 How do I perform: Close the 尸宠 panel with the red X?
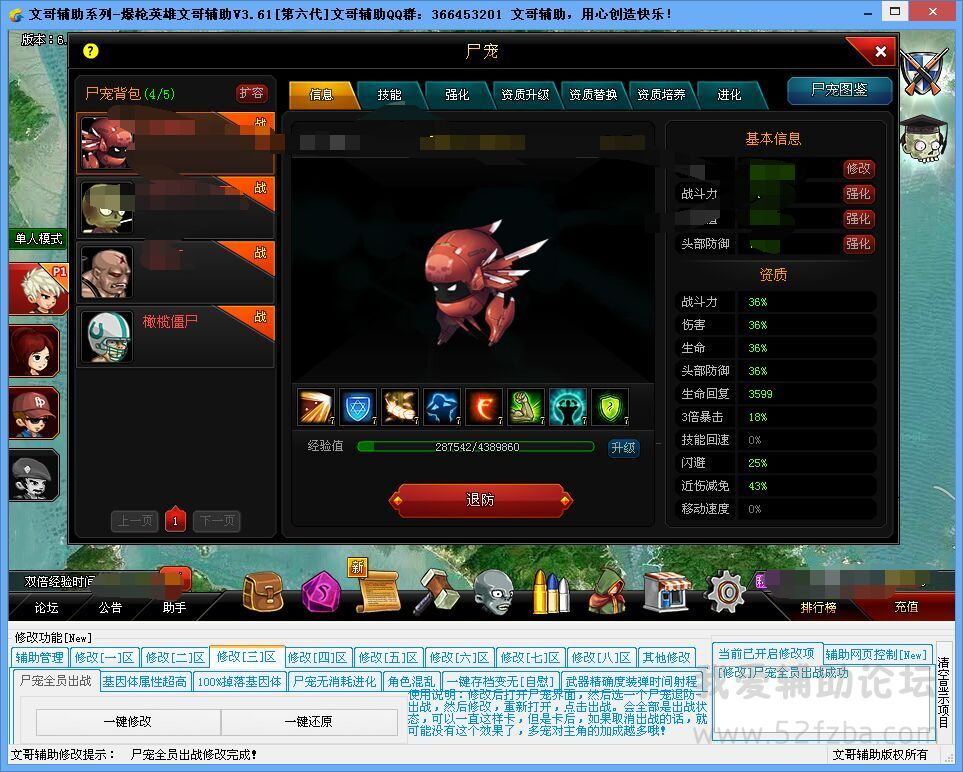880,52
